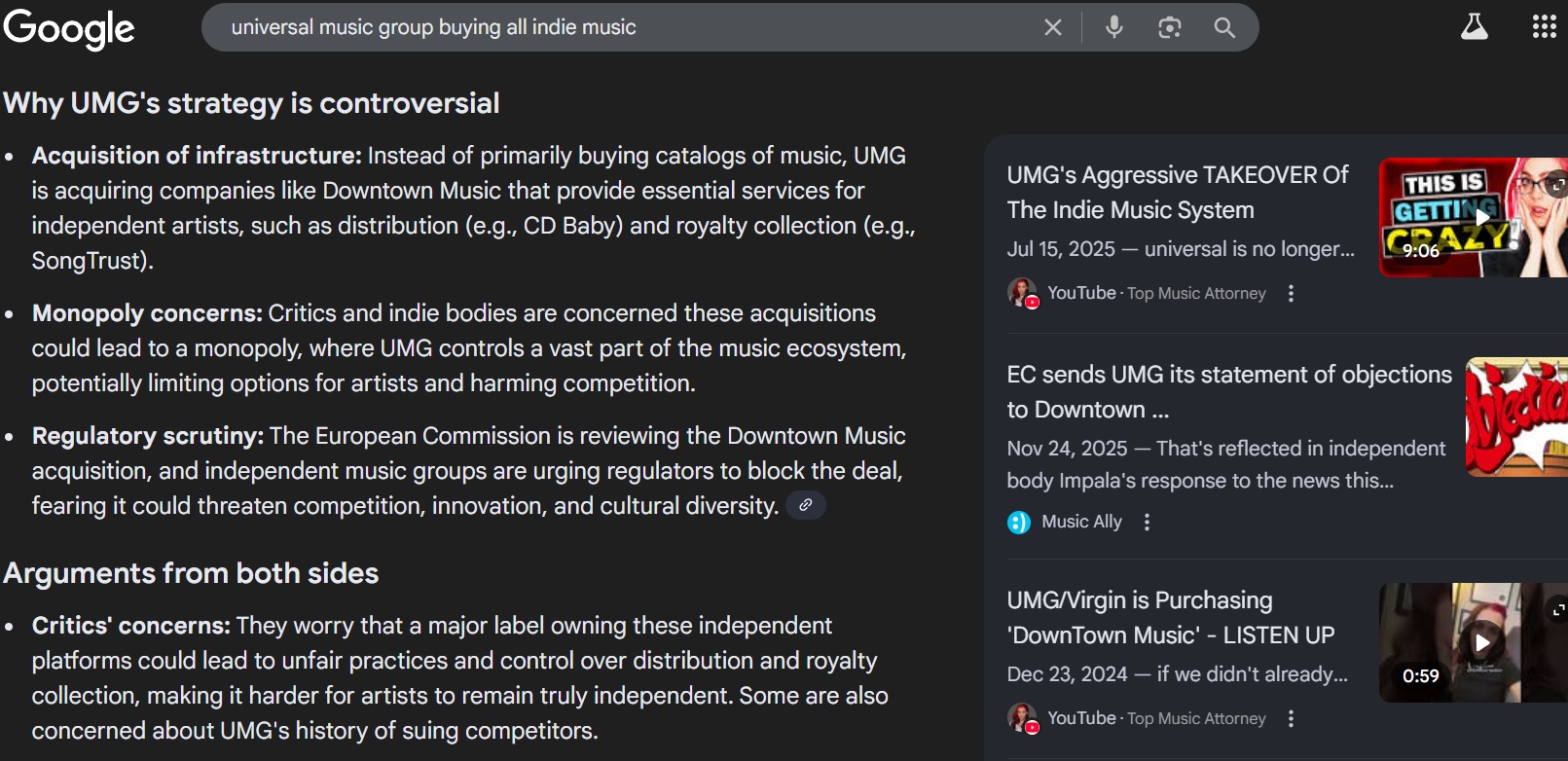The width and height of the screenshot is (1568, 761).
Task: Open the Google logo homepage link
Action: pyautogui.click(x=69, y=28)
